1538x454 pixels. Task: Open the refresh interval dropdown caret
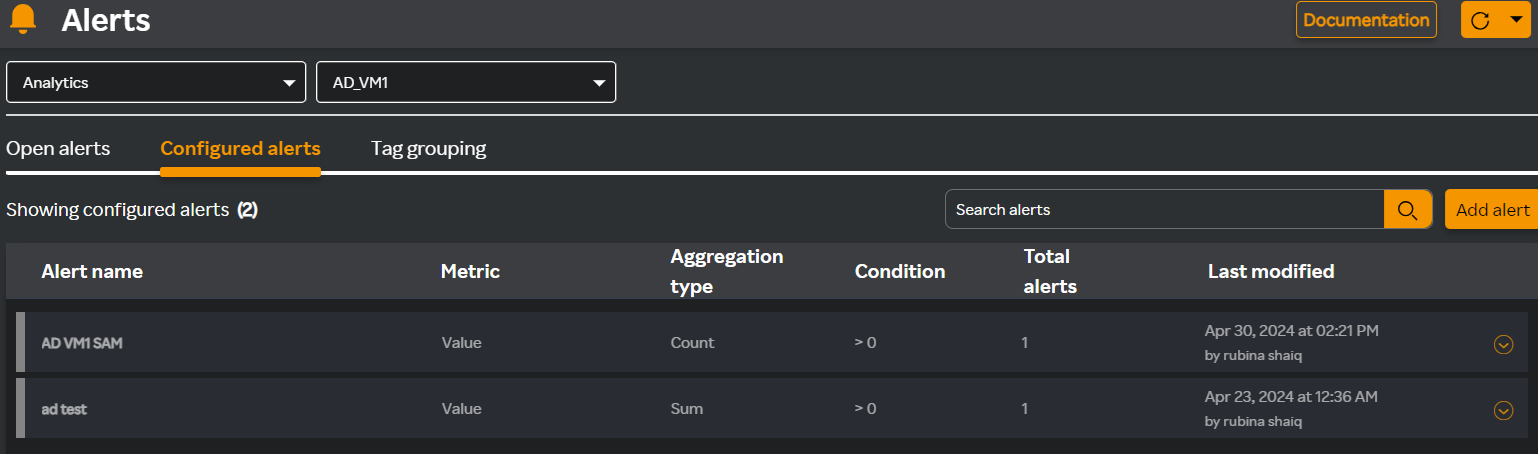click(1515, 20)
